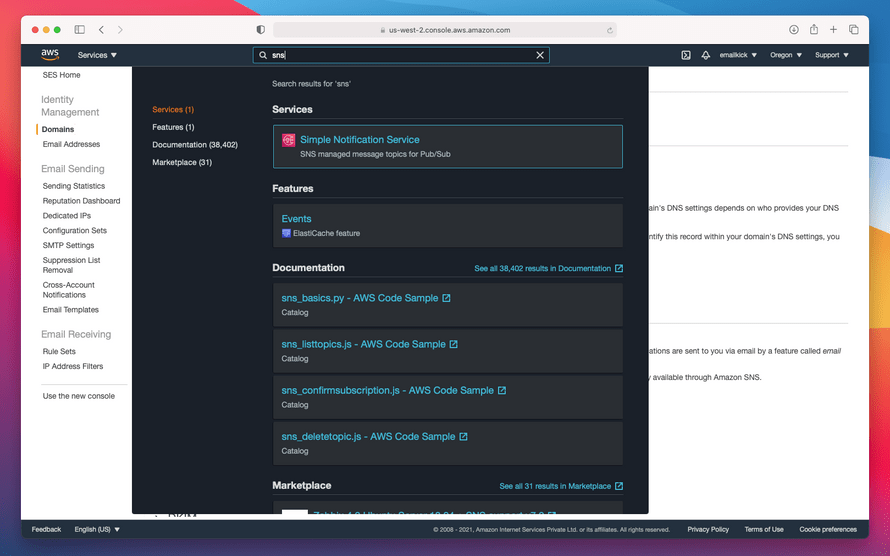Show Safari tab overview icon
Screen dimensions: 890x556
pos(853,30)
